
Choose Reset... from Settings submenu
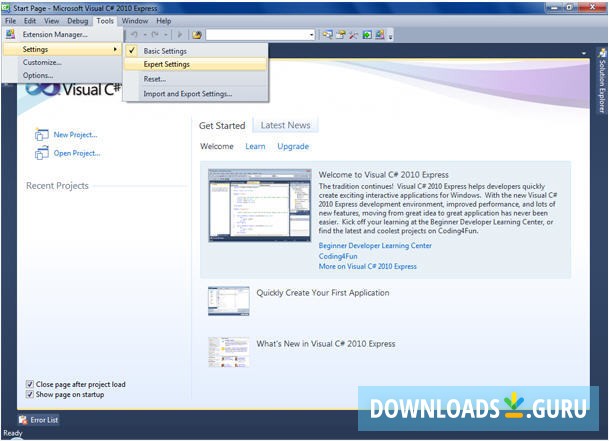click(195, 79)
